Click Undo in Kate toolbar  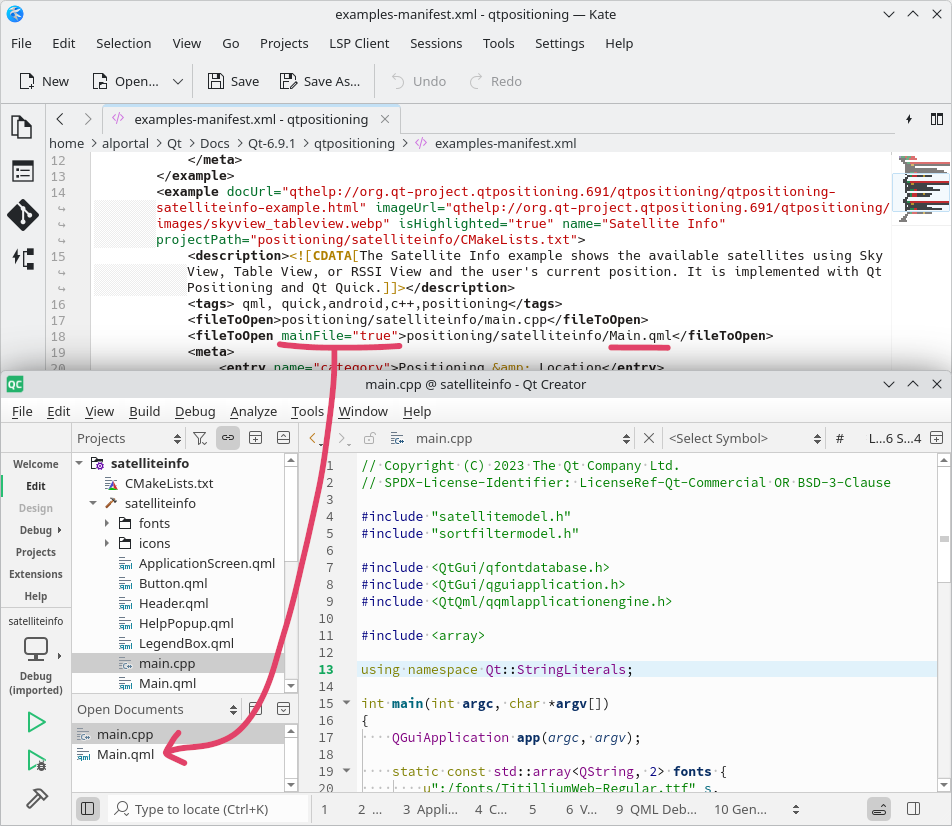(x=419, y=81)
